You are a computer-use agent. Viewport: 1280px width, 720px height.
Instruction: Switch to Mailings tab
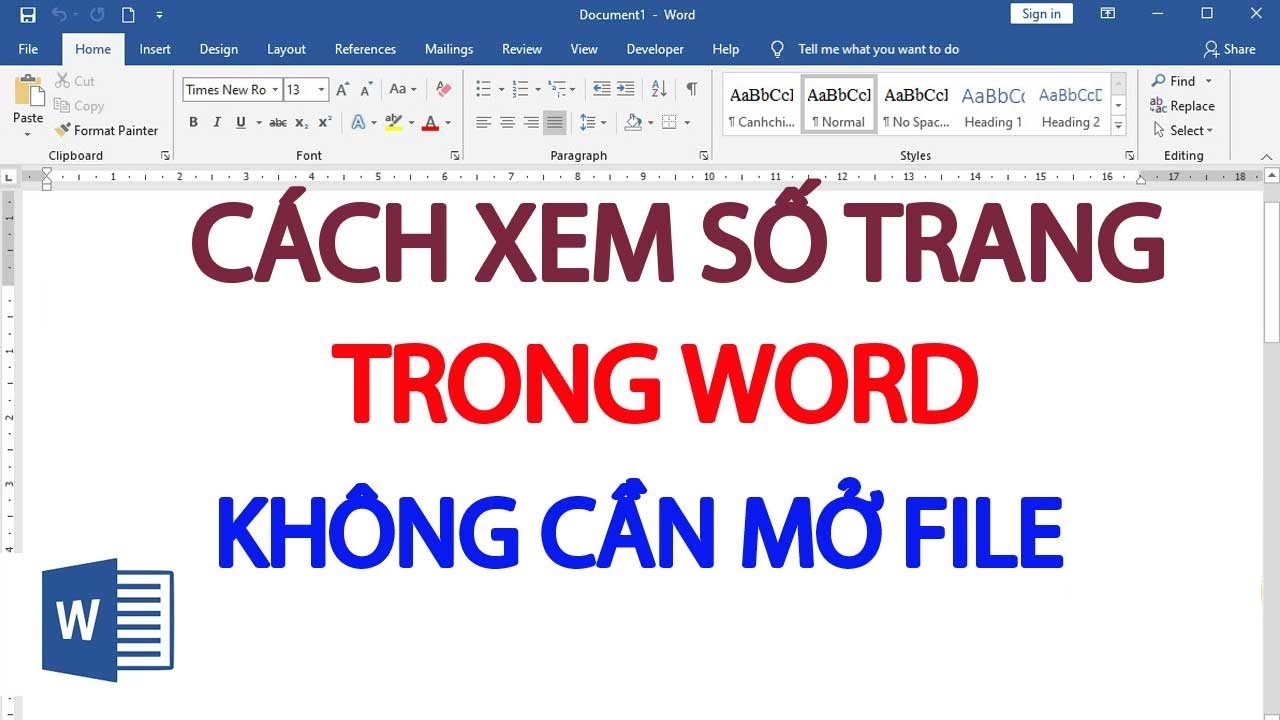[449, 49]
